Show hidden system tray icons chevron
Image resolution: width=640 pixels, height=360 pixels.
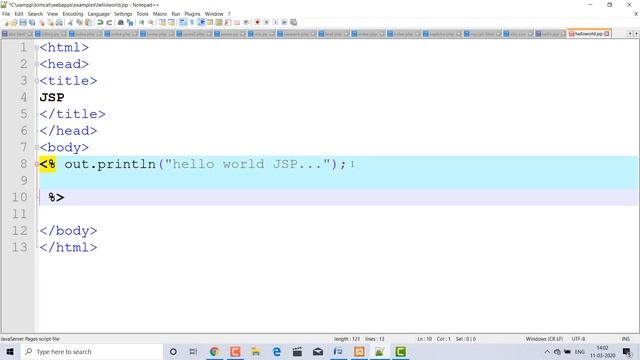(x=547, y=351)
